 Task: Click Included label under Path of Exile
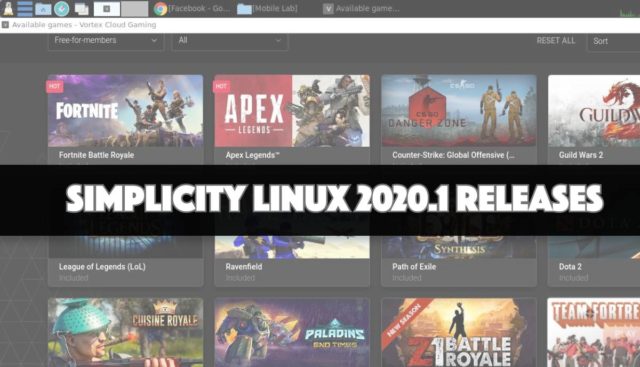coord(407,278)
